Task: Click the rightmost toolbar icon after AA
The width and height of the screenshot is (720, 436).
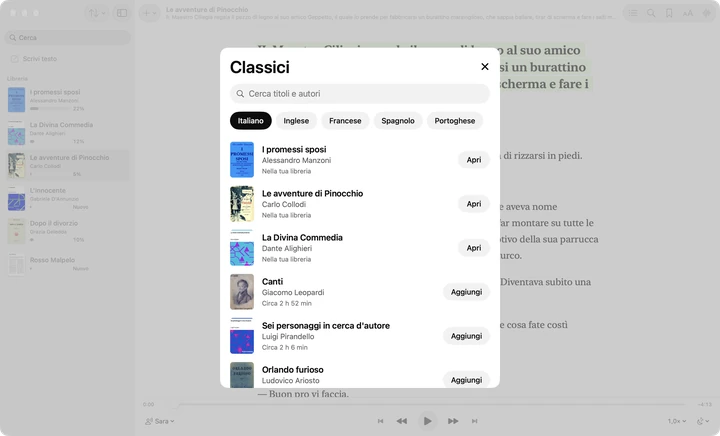Action: (x=706, y=13)
